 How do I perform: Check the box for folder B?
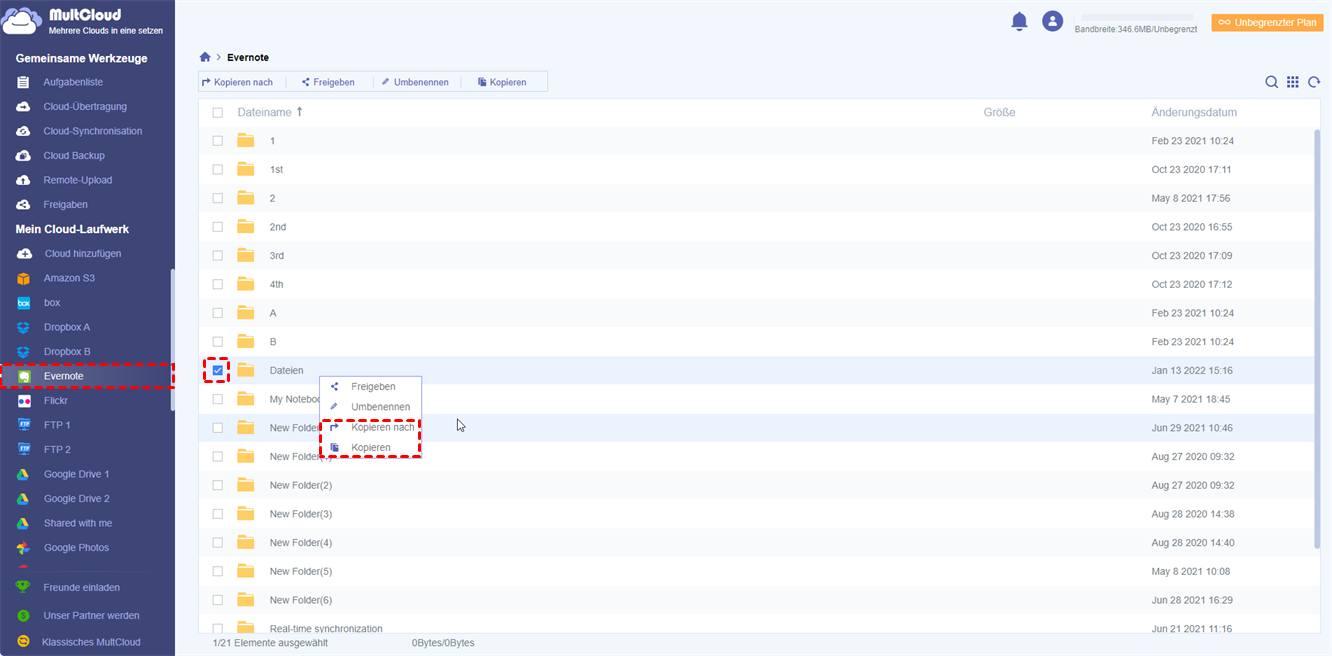click(x=218, y=342)
